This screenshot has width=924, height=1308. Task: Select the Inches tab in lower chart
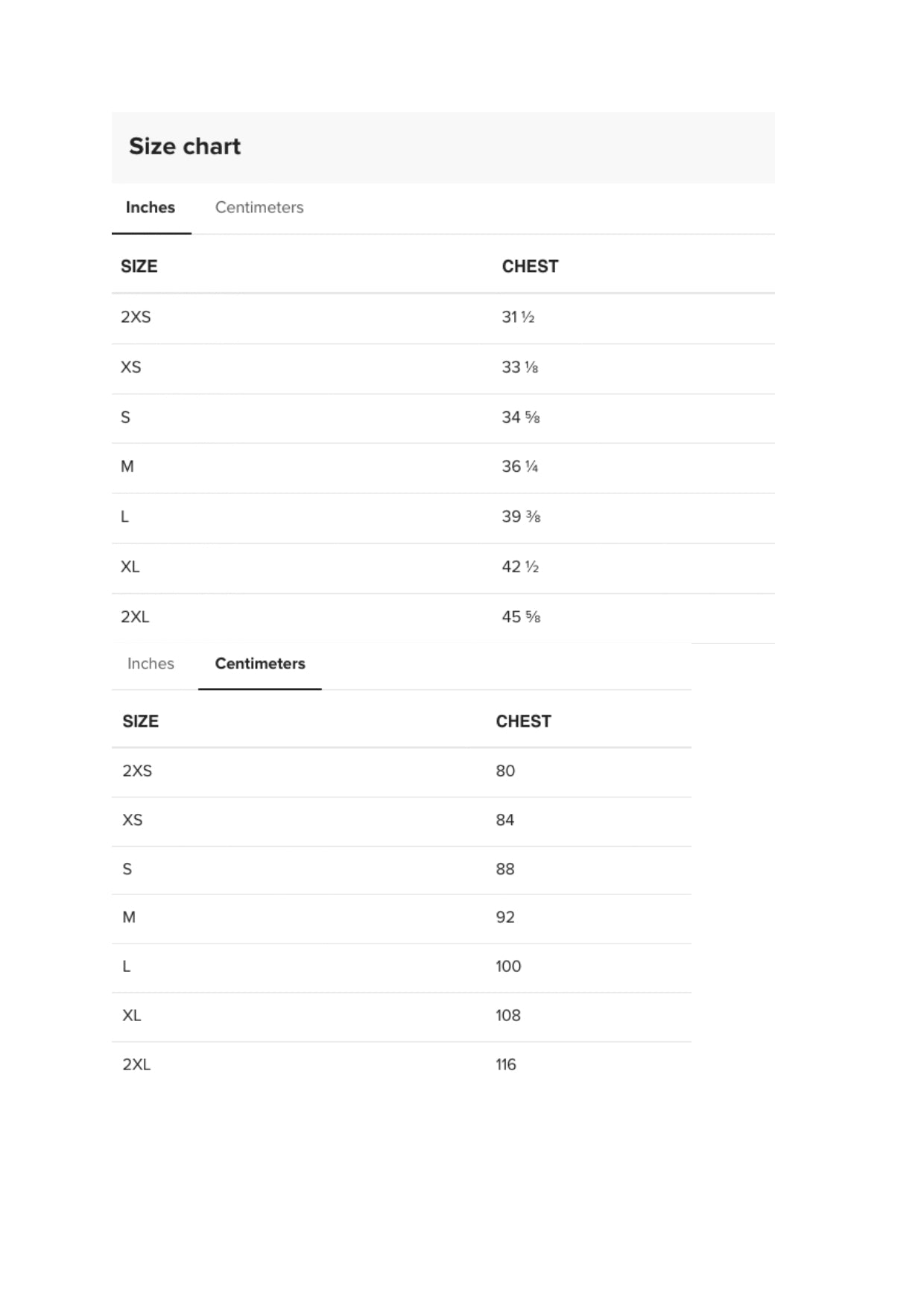[x=151, y=664]
